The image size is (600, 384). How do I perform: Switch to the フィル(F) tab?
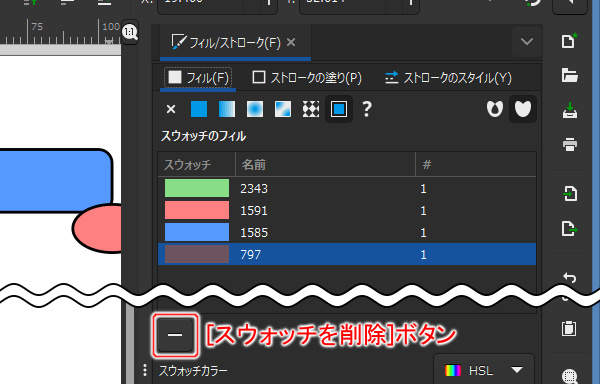click(x=198, y=78)
